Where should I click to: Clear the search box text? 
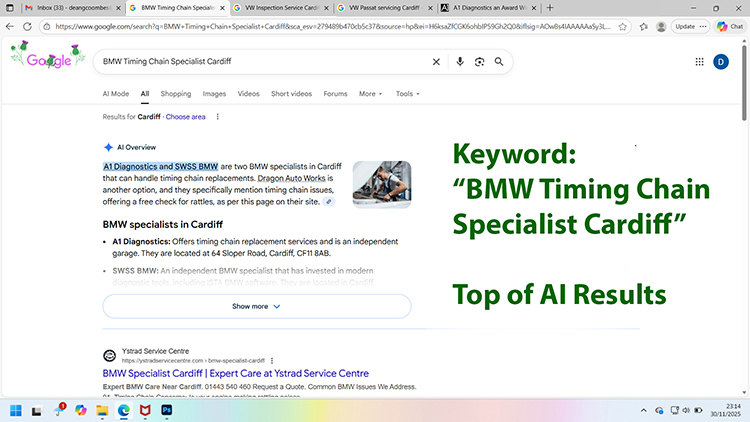[x=436, y=62]
